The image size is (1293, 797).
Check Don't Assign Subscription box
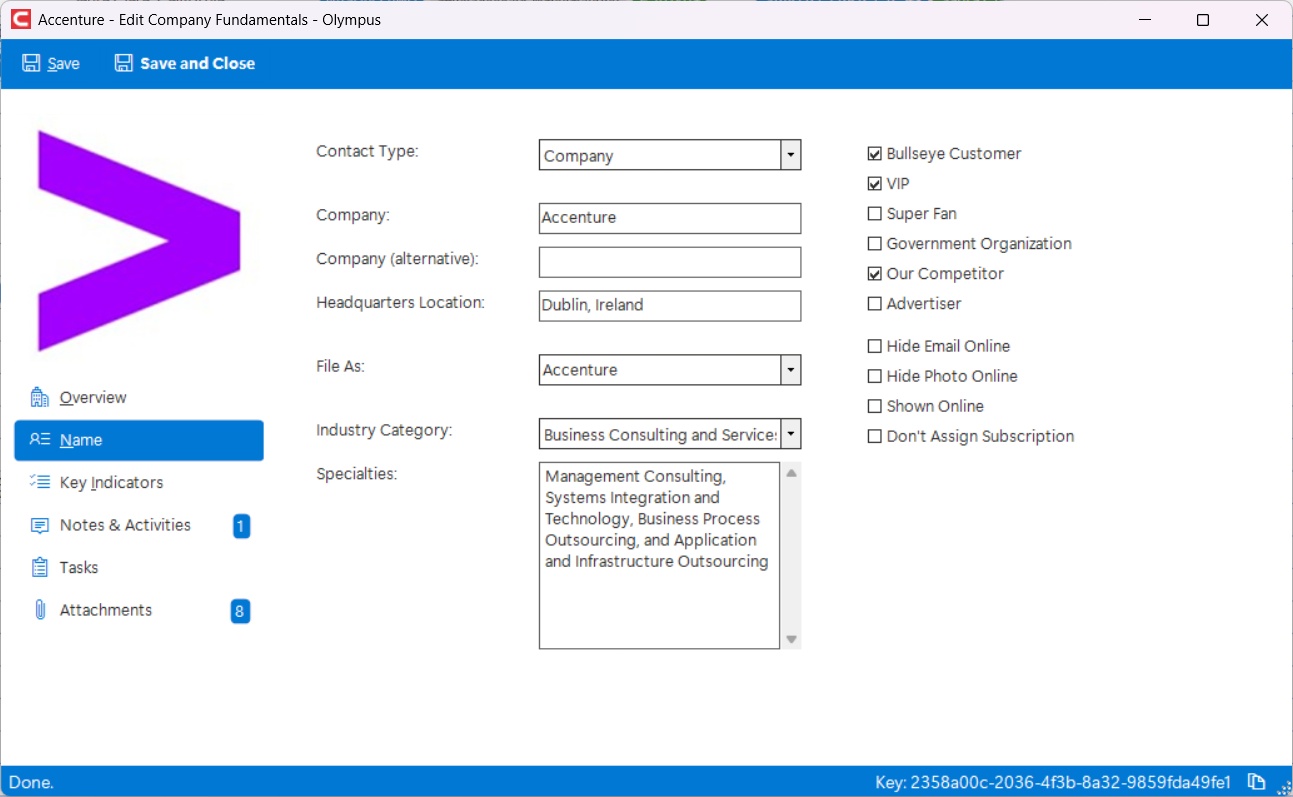[875, 436]
